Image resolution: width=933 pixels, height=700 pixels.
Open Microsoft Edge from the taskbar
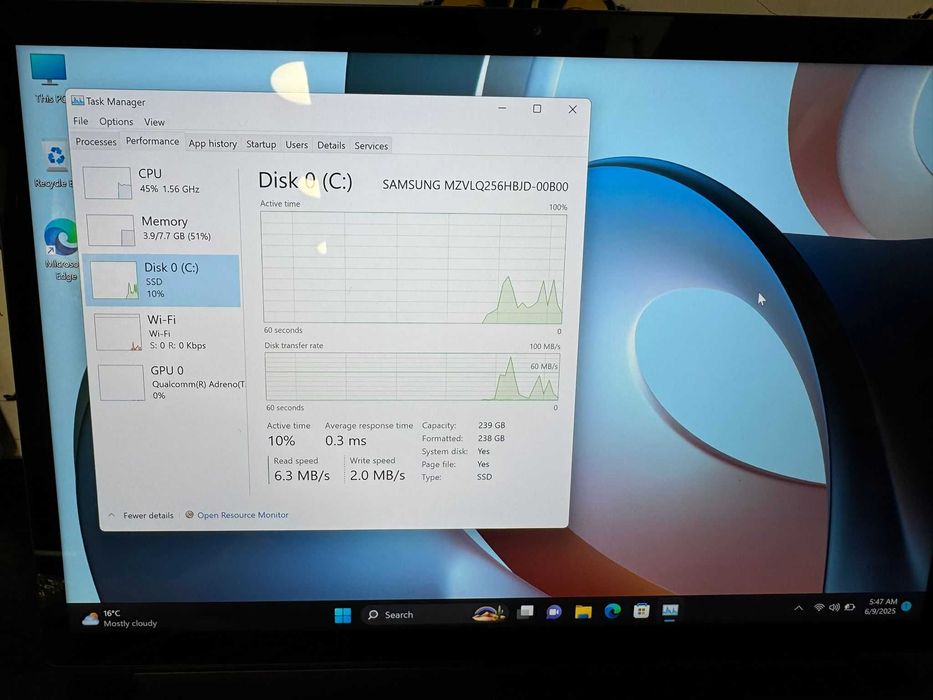pyautogui.click(x=612, y=611)
